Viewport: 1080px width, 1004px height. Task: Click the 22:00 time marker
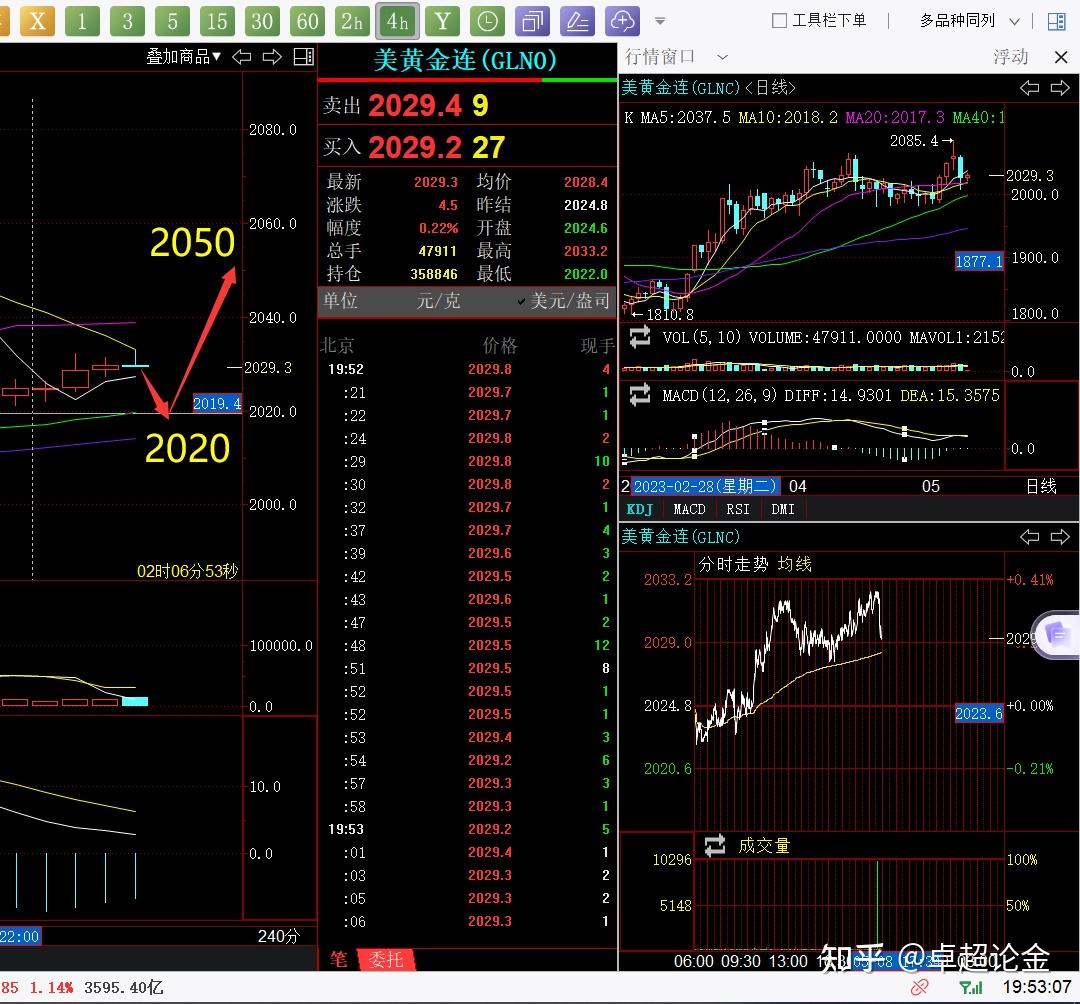20,936
